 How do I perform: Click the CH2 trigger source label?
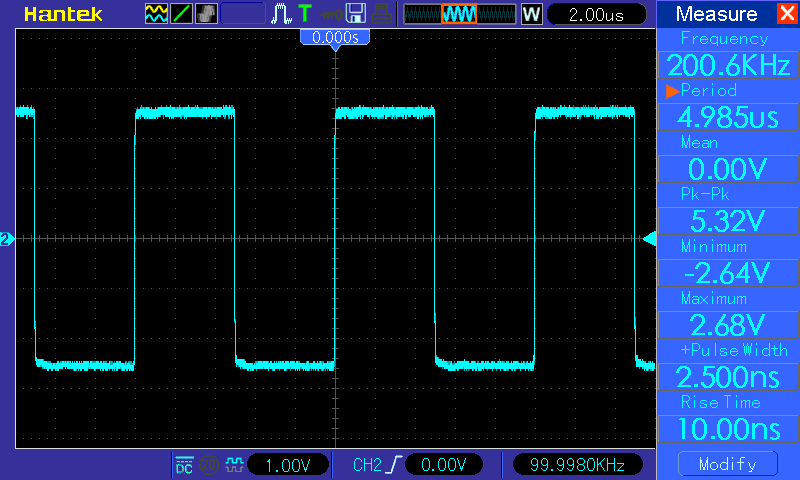tap(367, 465)
